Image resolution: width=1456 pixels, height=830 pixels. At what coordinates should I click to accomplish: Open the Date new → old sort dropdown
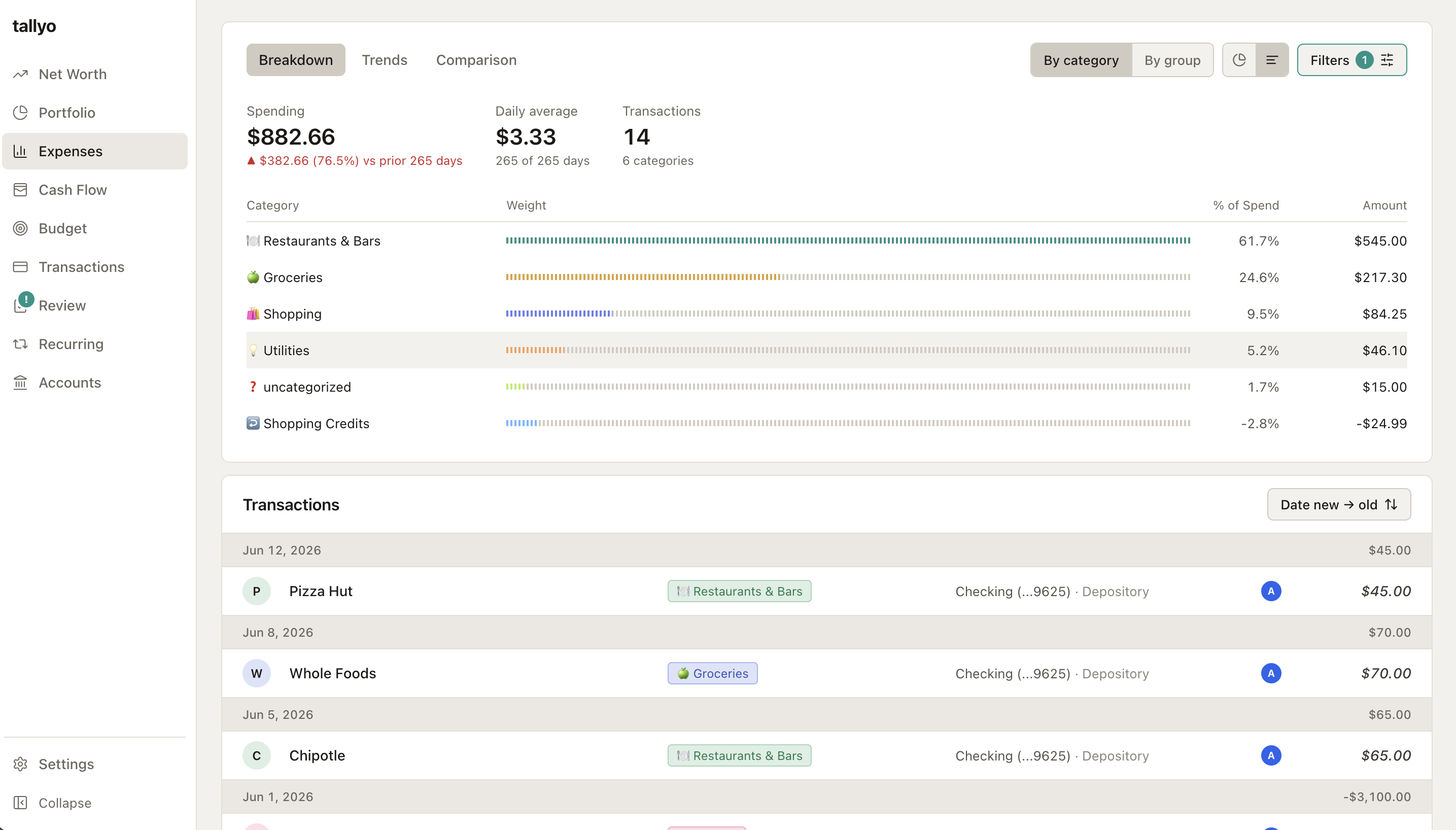tap(1339, 504)
